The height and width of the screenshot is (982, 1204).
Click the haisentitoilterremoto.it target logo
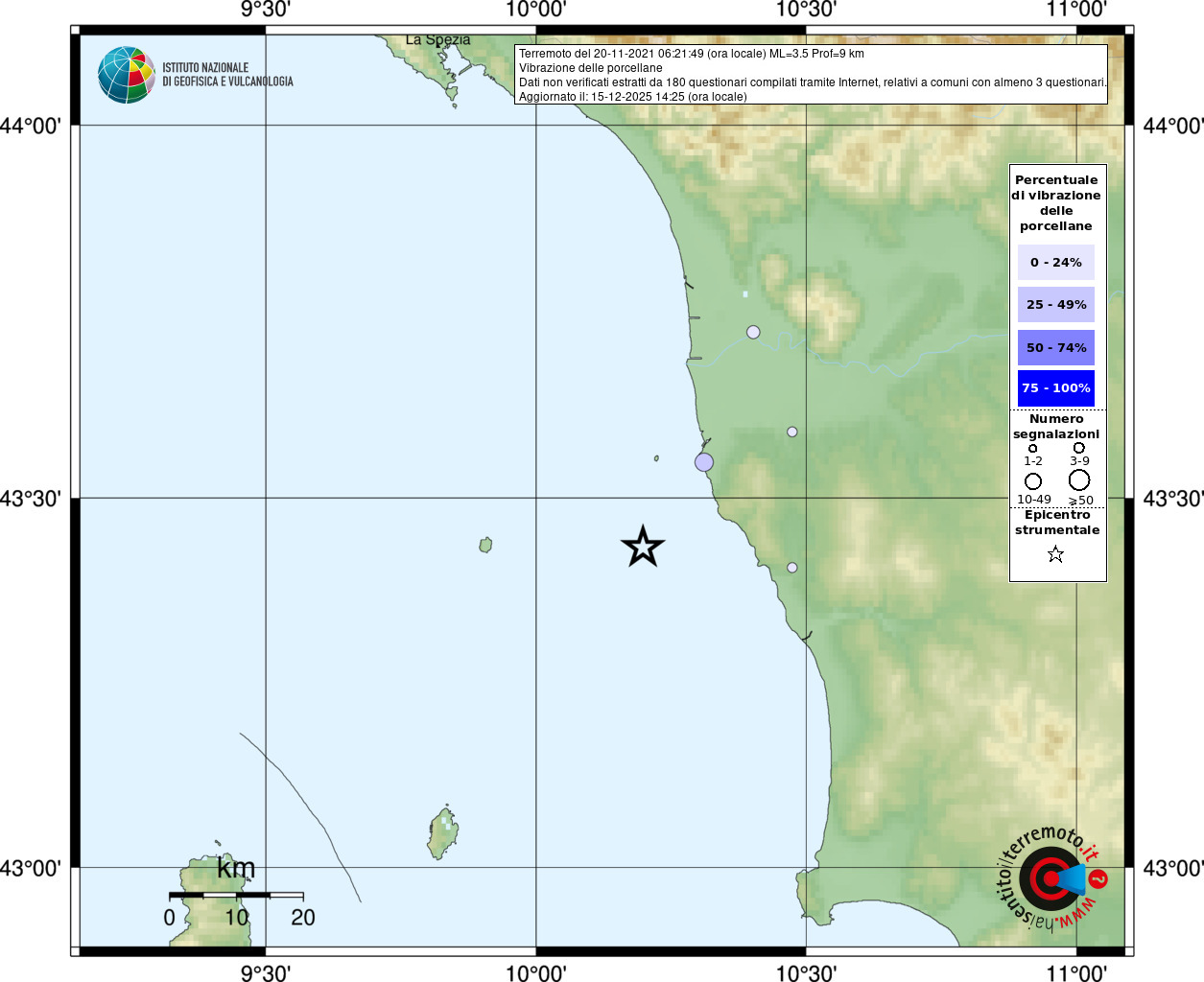tap(1051, 877)
